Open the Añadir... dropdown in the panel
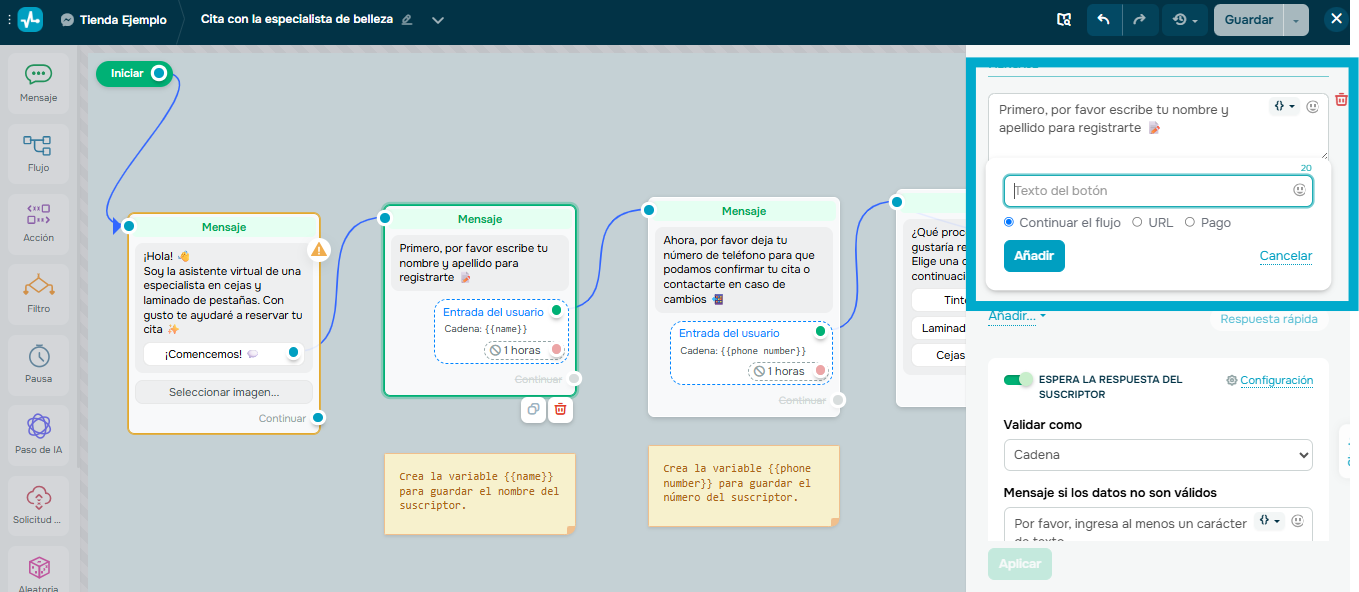 click(x=1017, y=316)
